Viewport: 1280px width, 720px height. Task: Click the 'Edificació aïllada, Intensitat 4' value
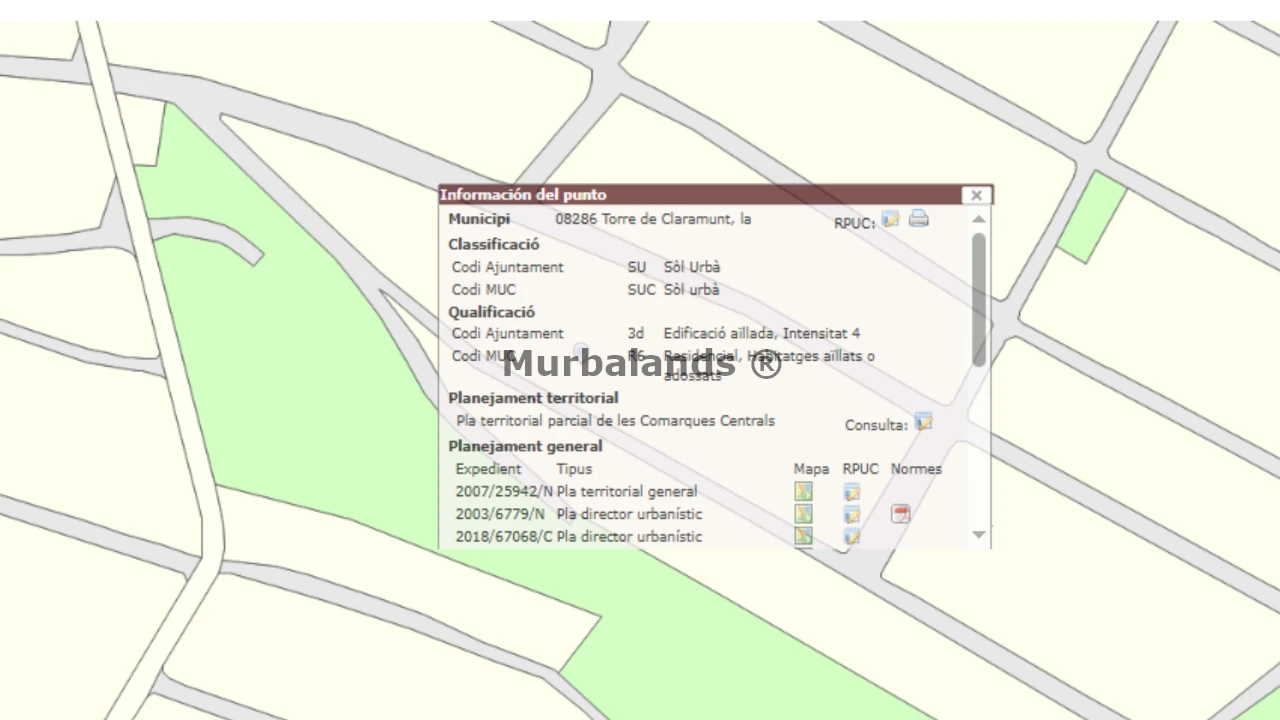[x=762, y=333]
